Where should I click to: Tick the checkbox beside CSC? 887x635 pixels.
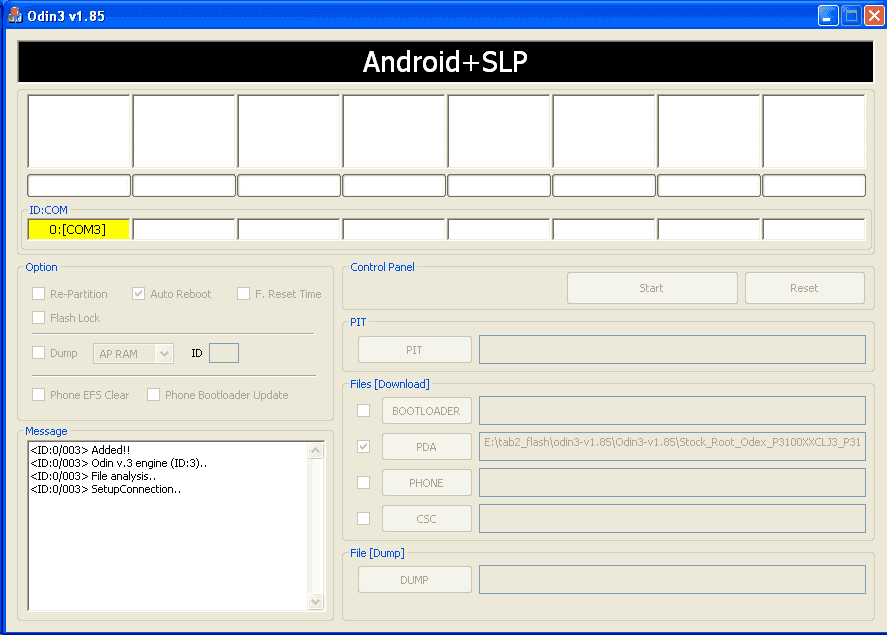click(364, 519)
